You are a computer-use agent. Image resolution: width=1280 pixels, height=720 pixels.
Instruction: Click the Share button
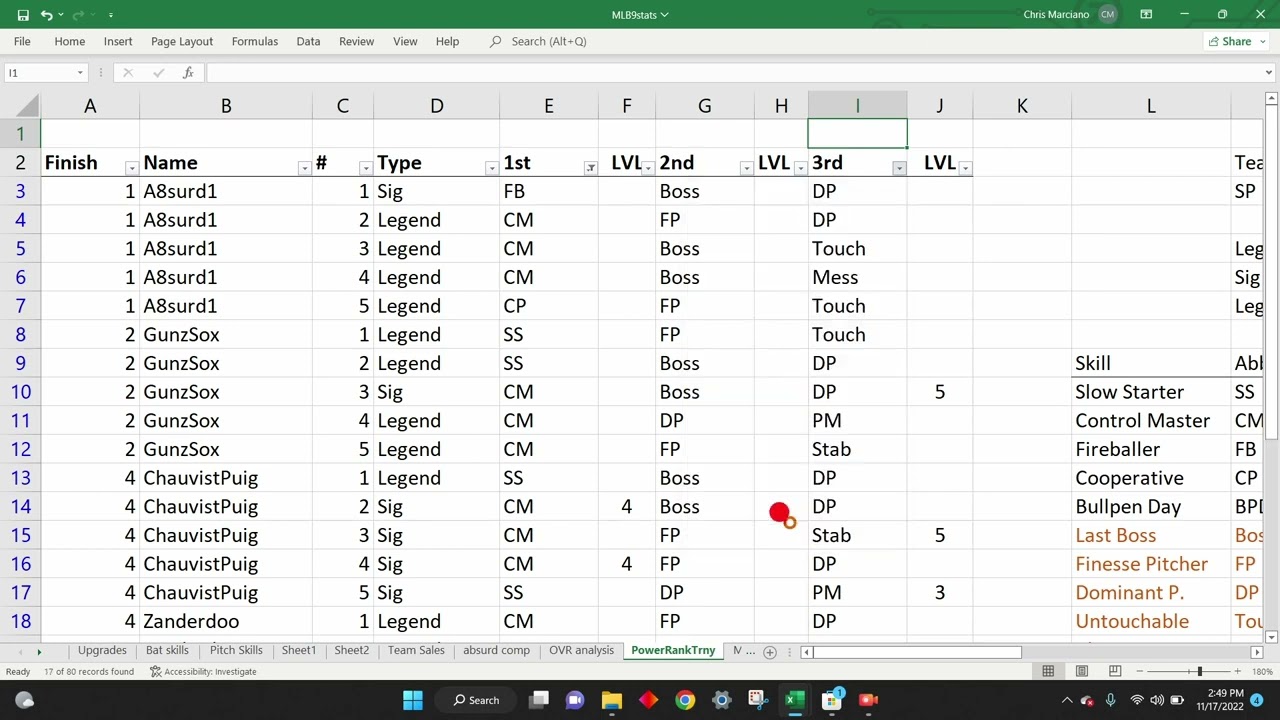1236,42
